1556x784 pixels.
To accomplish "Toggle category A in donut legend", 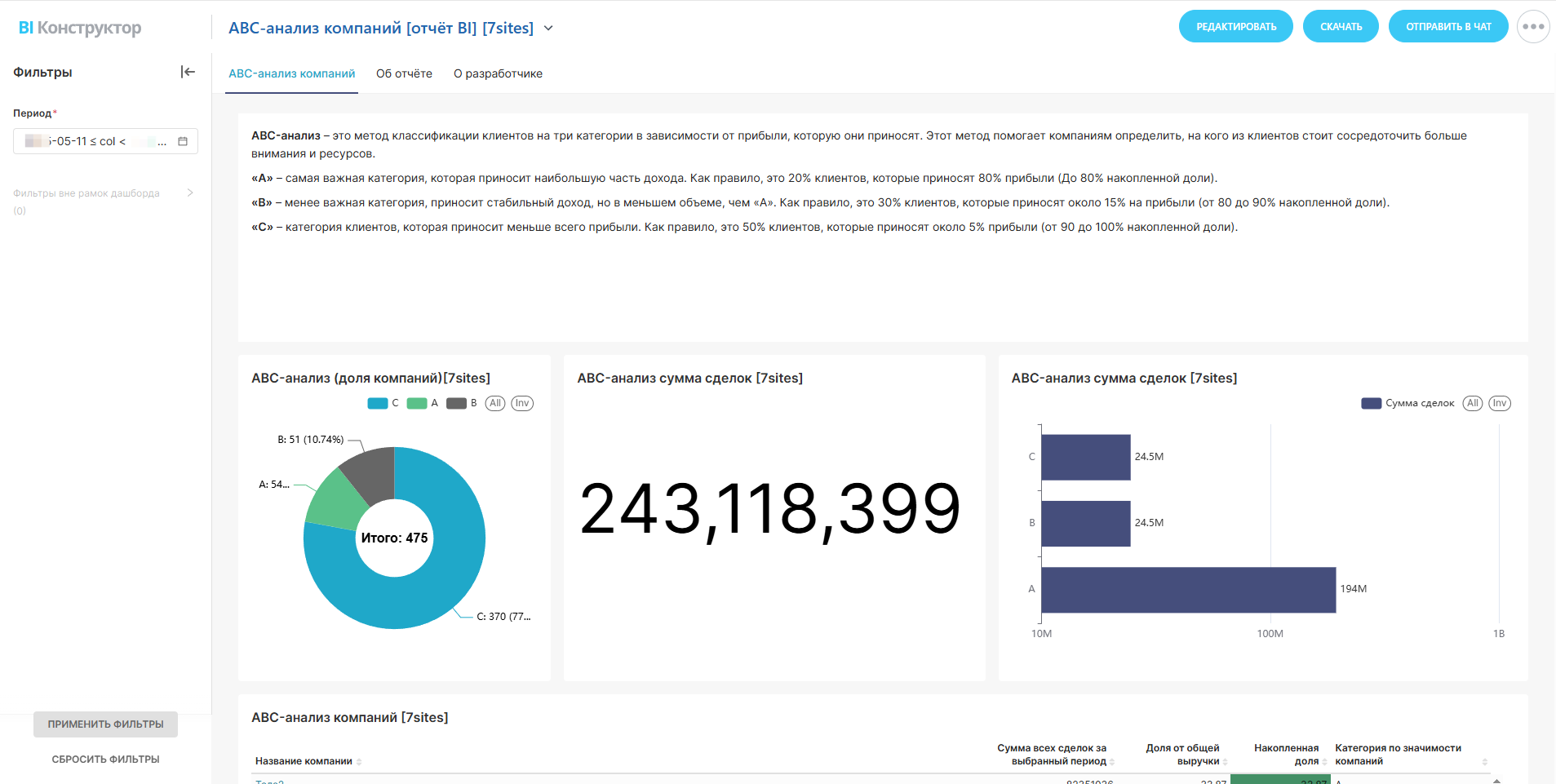I will point(422,403).
